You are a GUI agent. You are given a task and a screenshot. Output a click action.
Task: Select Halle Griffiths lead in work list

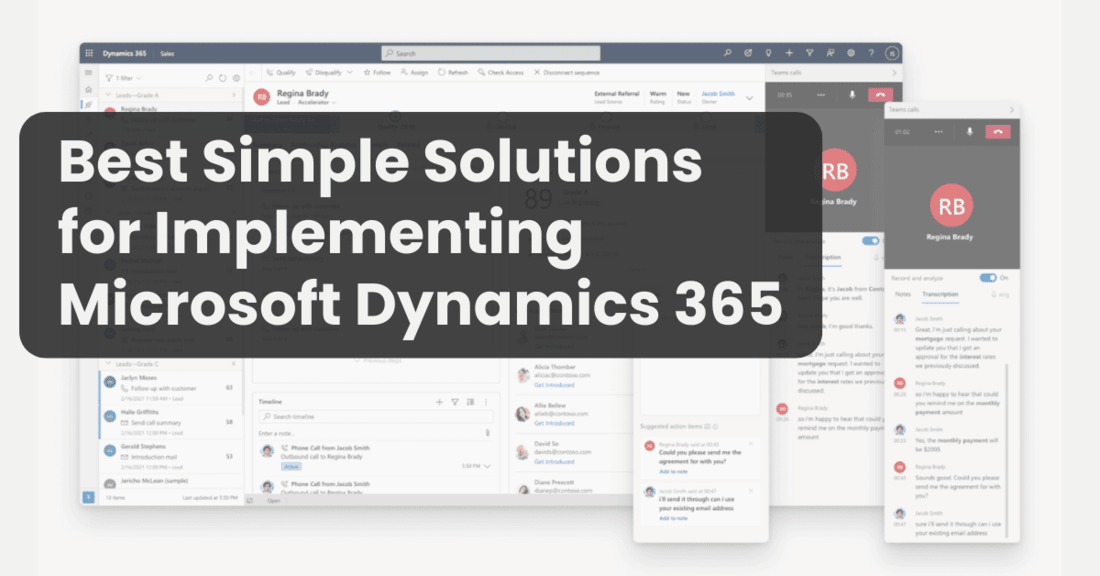pyautogui.click(x=170, y=422)
